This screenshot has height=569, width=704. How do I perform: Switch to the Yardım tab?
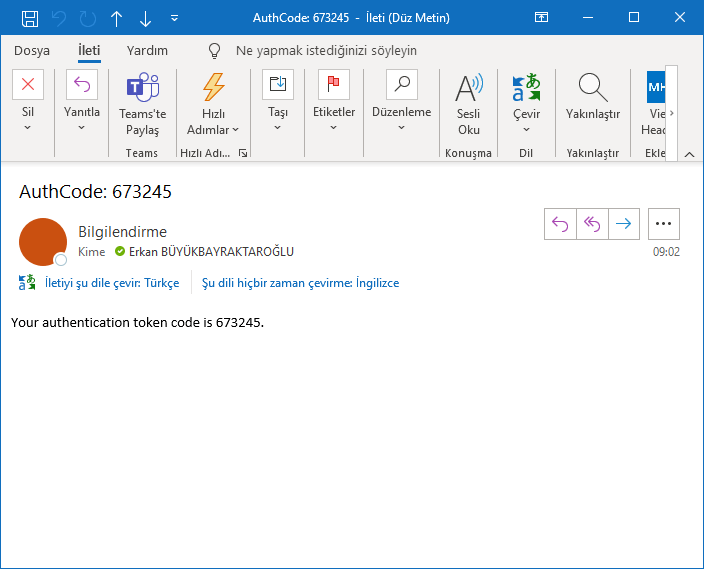(147, 50)
